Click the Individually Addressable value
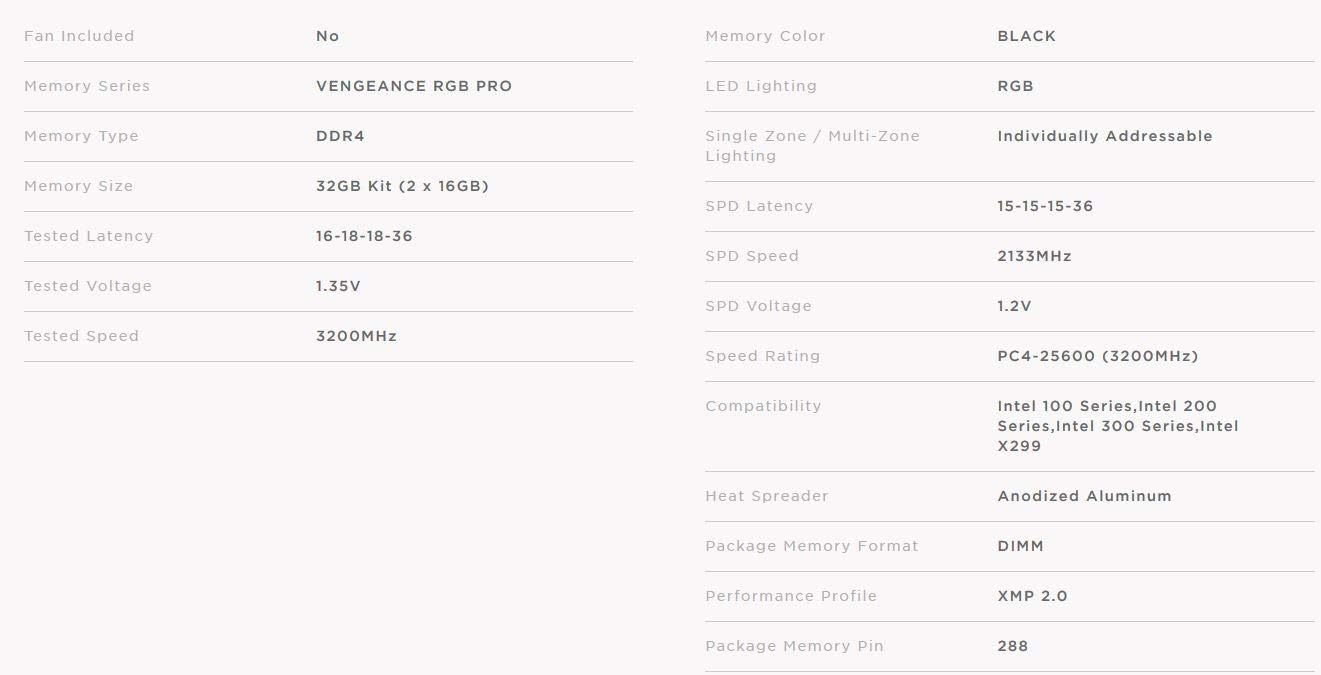Image resolution: width=1321 pixels, height=675 pixels. [1104, 136]
